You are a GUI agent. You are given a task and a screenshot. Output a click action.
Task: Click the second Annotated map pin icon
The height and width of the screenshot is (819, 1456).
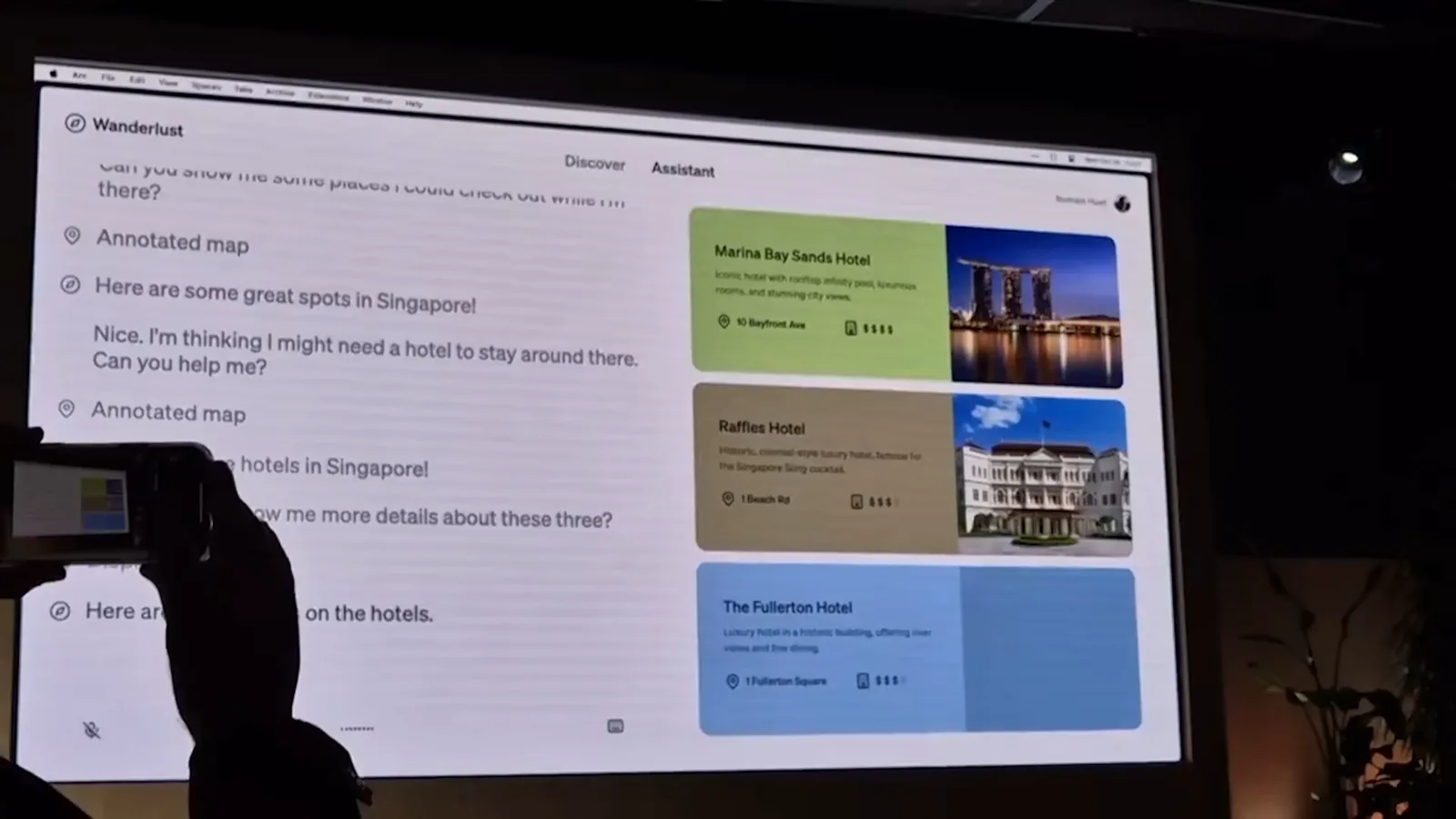pyautogui.click(x=66, y=409)
